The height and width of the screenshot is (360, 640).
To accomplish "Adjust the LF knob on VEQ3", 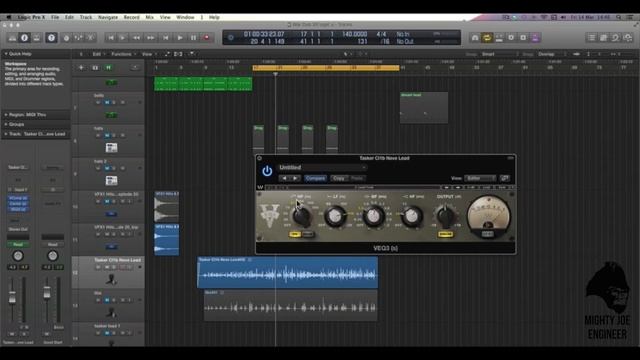I will pos(335,216).
